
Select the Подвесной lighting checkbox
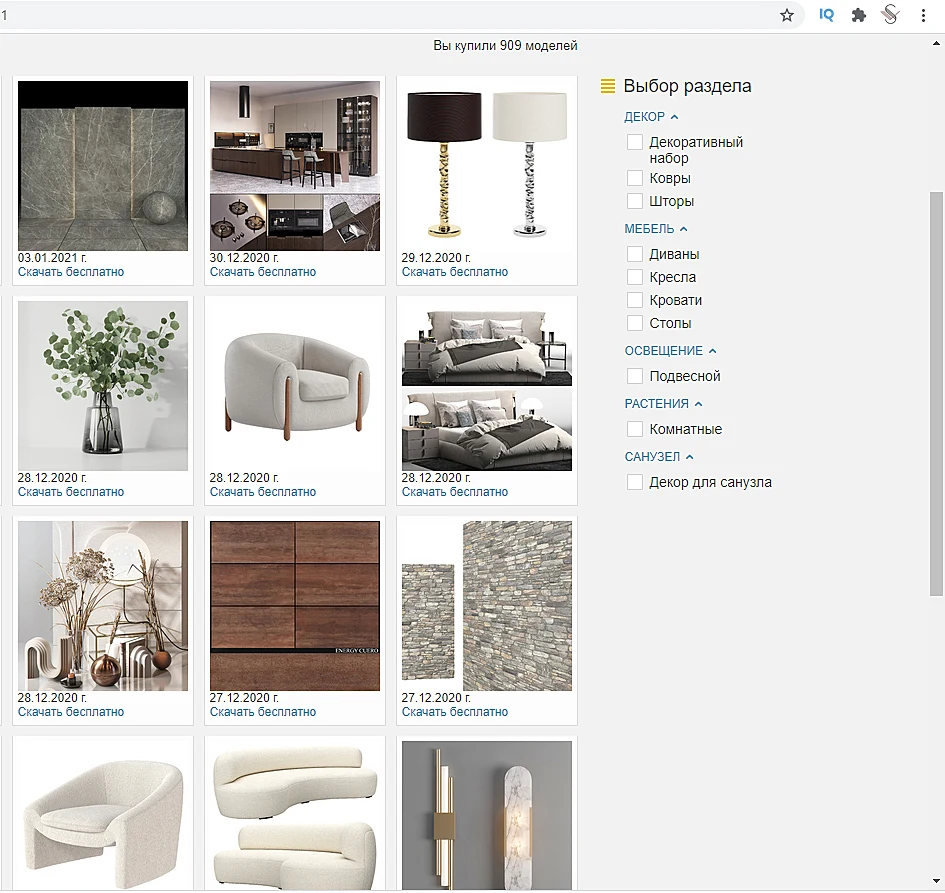(635, 376)
